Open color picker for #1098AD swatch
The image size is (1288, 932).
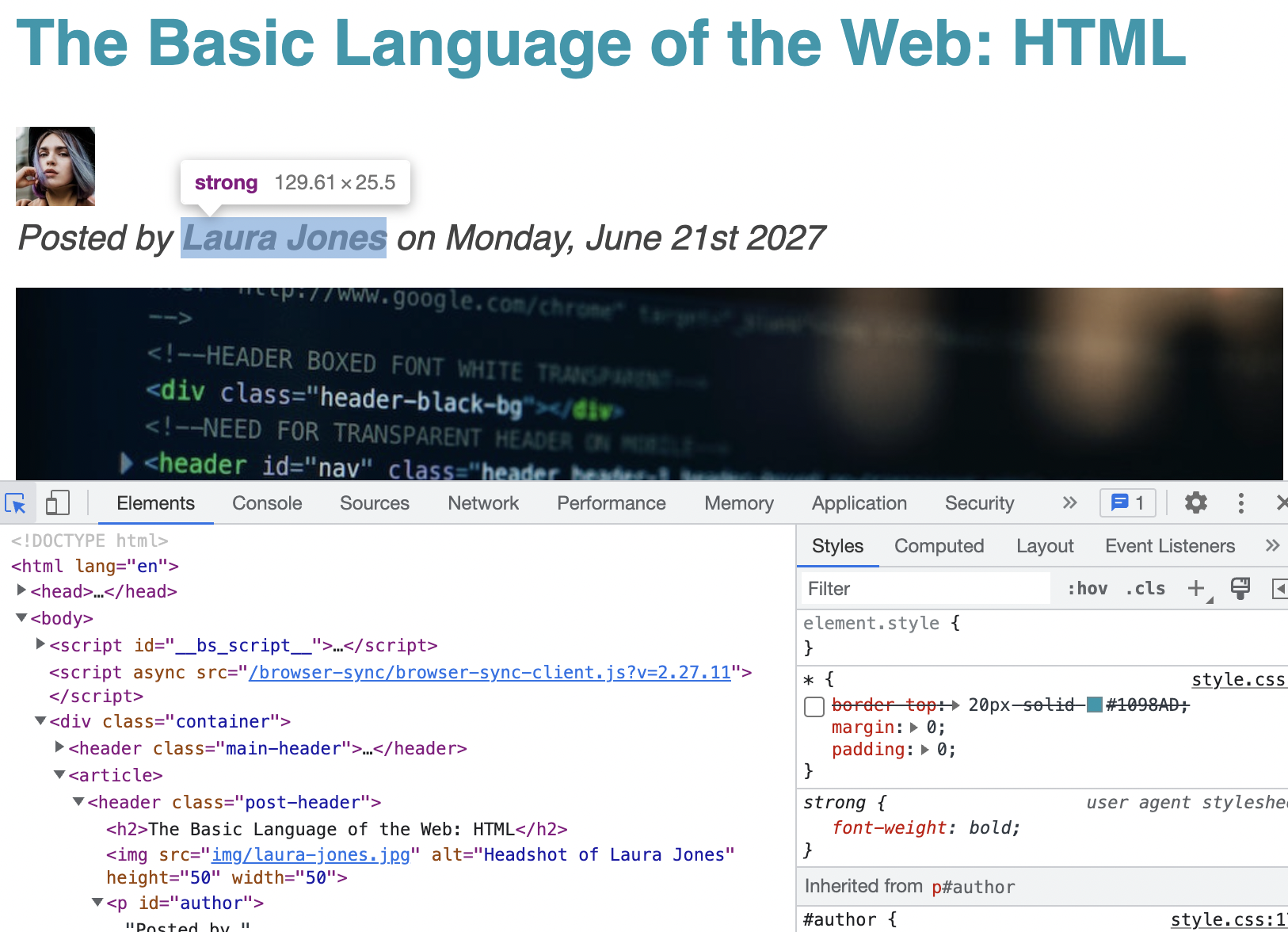pos(1095,705)
